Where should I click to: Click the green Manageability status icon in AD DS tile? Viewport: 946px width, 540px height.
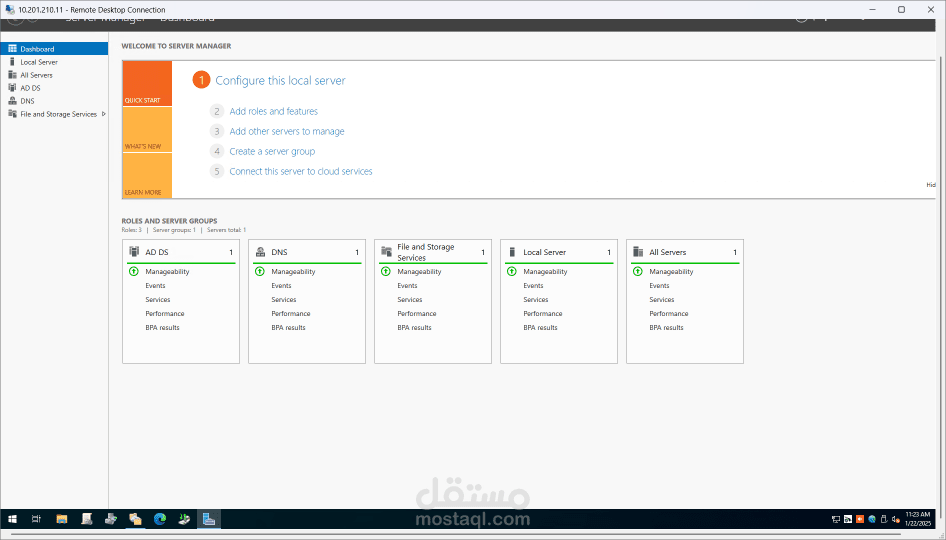[x=134, y=272]
